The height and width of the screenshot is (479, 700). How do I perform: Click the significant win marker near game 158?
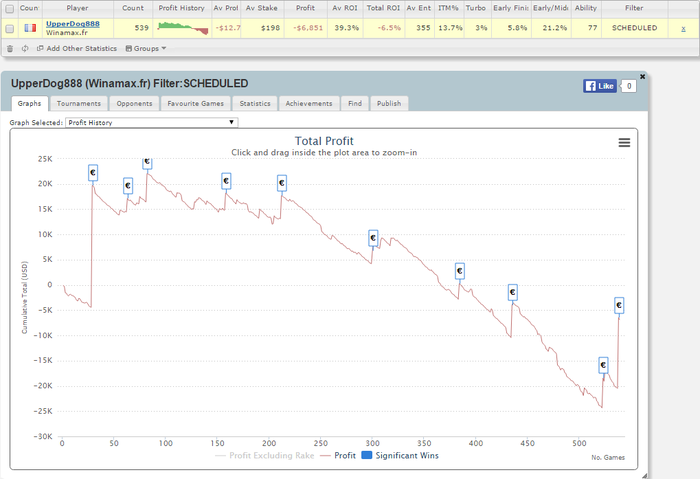pyautogui.click(x=226, y=181)
